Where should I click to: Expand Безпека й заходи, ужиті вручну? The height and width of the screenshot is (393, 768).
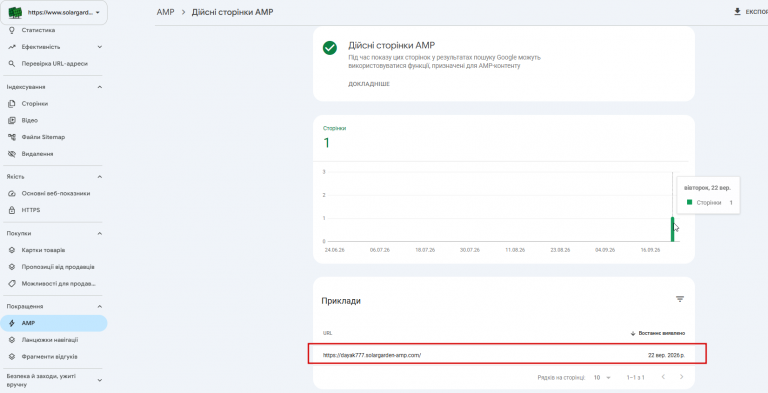point(100,380)
